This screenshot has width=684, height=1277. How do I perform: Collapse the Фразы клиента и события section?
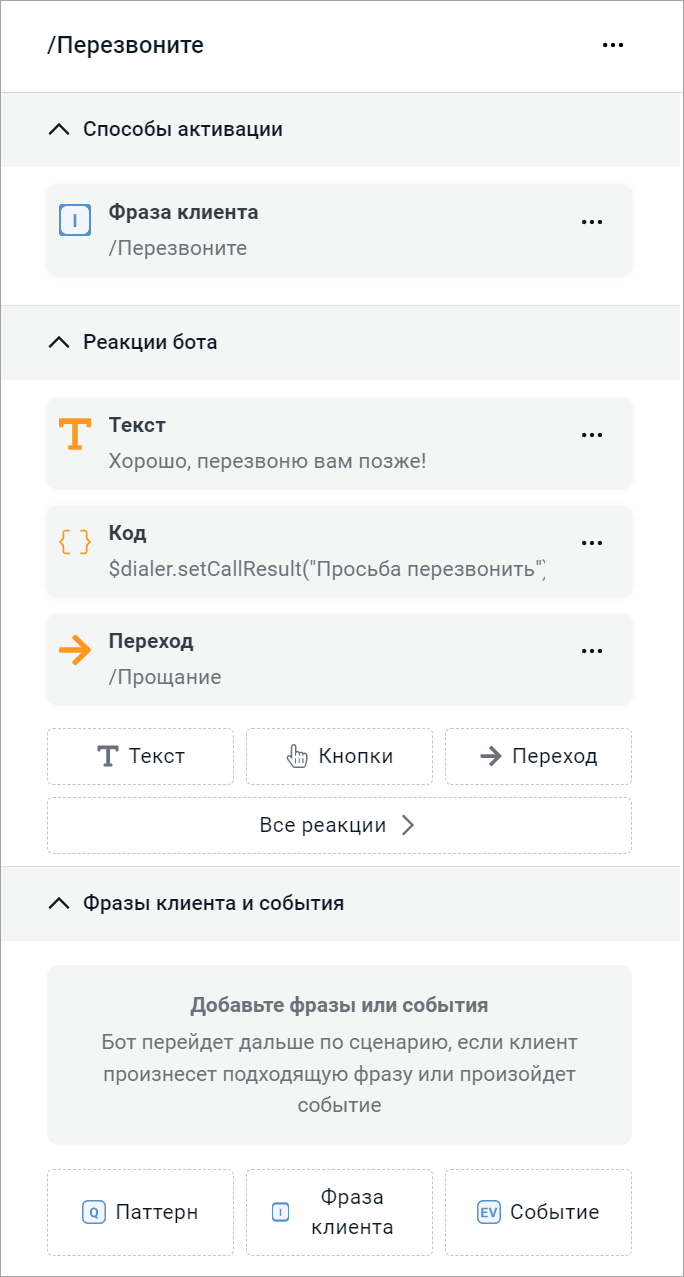tap(58, 902)
